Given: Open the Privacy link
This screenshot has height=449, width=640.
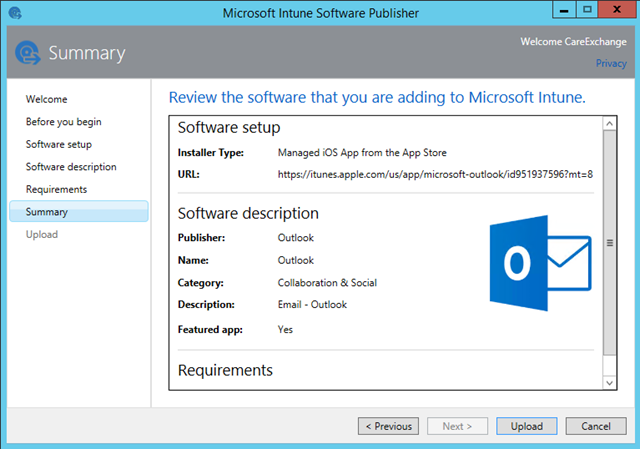Looking at the screenshot, I should pyautogui.click(x=611, y=63).
